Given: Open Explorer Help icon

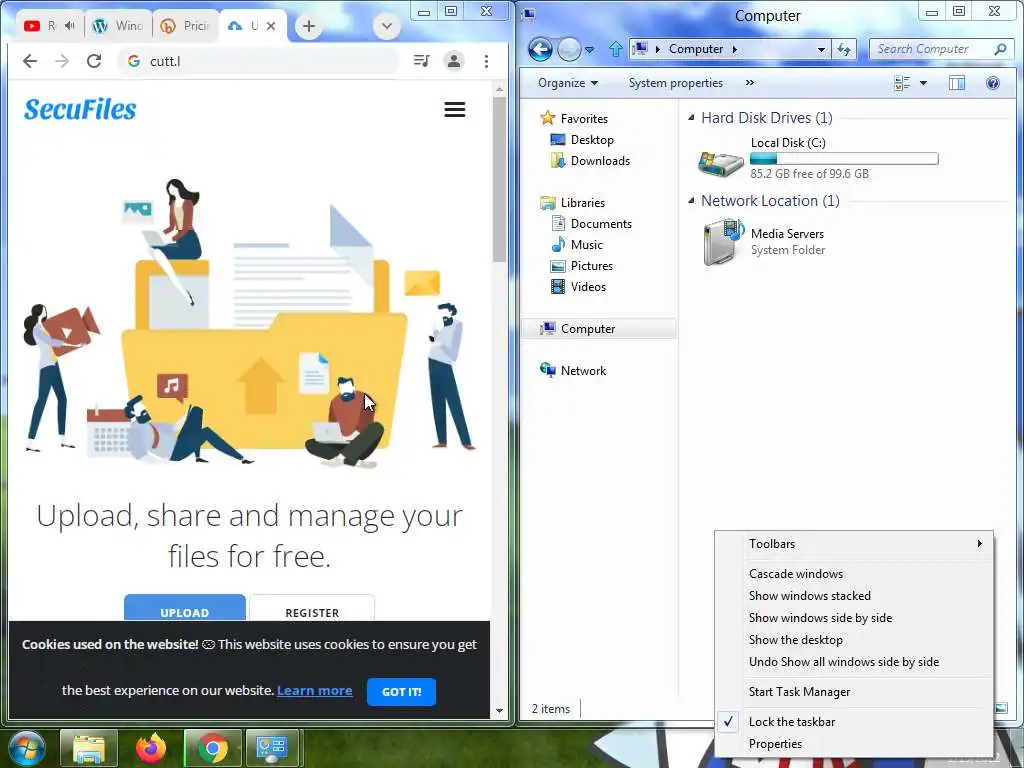Looking at the screenshot, I should pos(993,83).
